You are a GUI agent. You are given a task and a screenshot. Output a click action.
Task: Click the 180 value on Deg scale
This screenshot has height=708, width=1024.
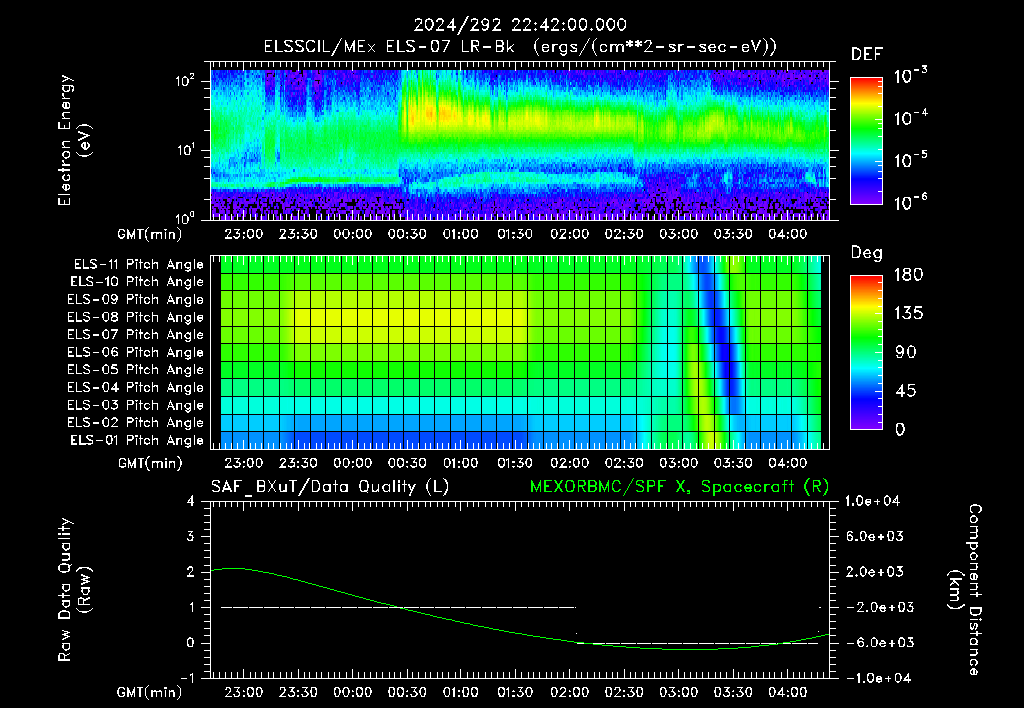coord(908,275)
